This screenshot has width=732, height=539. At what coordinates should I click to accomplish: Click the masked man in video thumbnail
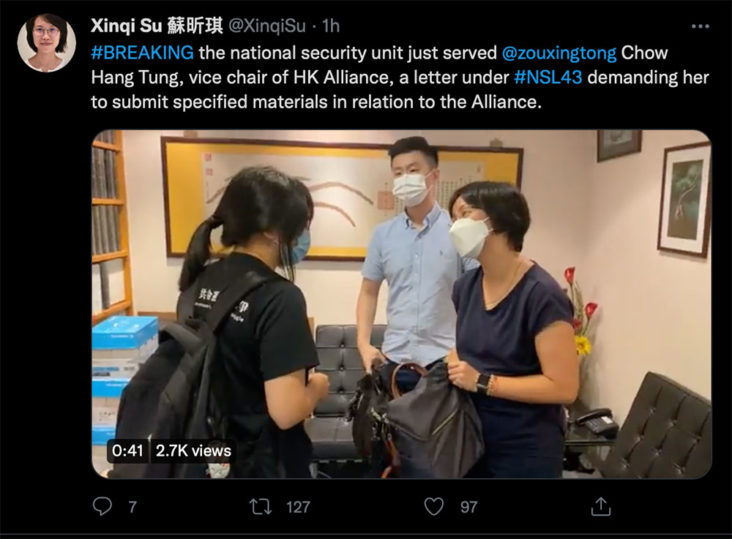pyautogui.click(x=411, y=261)
